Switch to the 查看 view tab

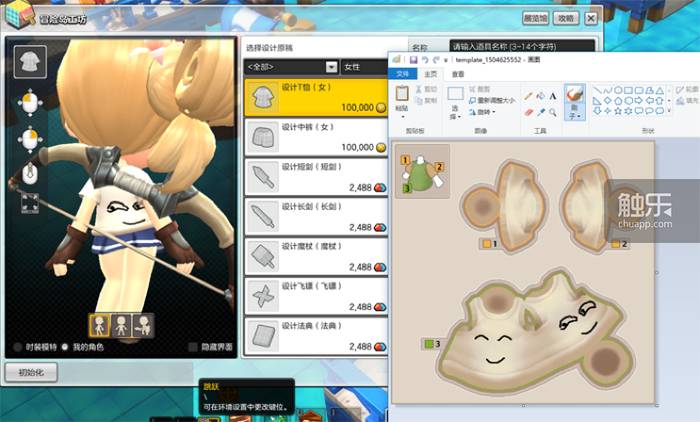tap(458, 74)
